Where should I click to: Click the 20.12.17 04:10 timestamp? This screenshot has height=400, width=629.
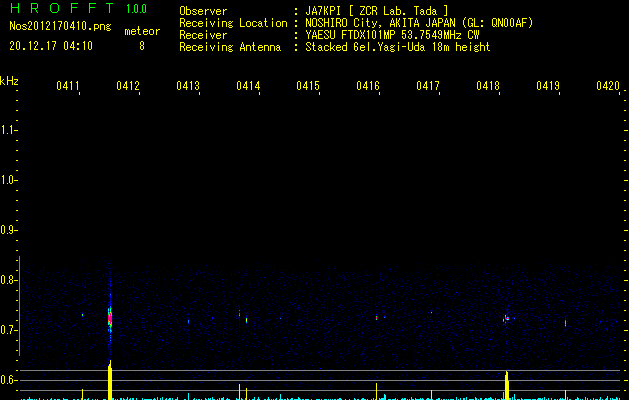coord(51,46)
